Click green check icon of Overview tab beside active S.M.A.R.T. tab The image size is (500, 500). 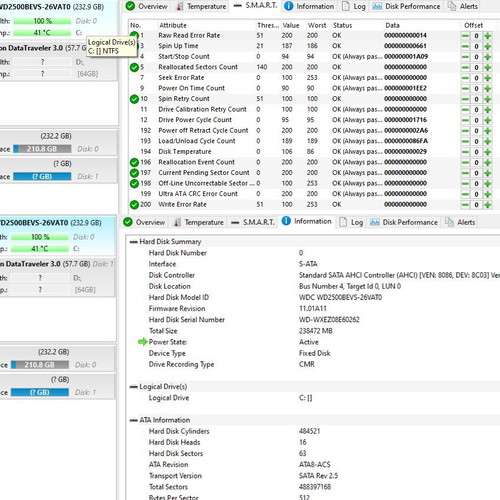point(130,6)
